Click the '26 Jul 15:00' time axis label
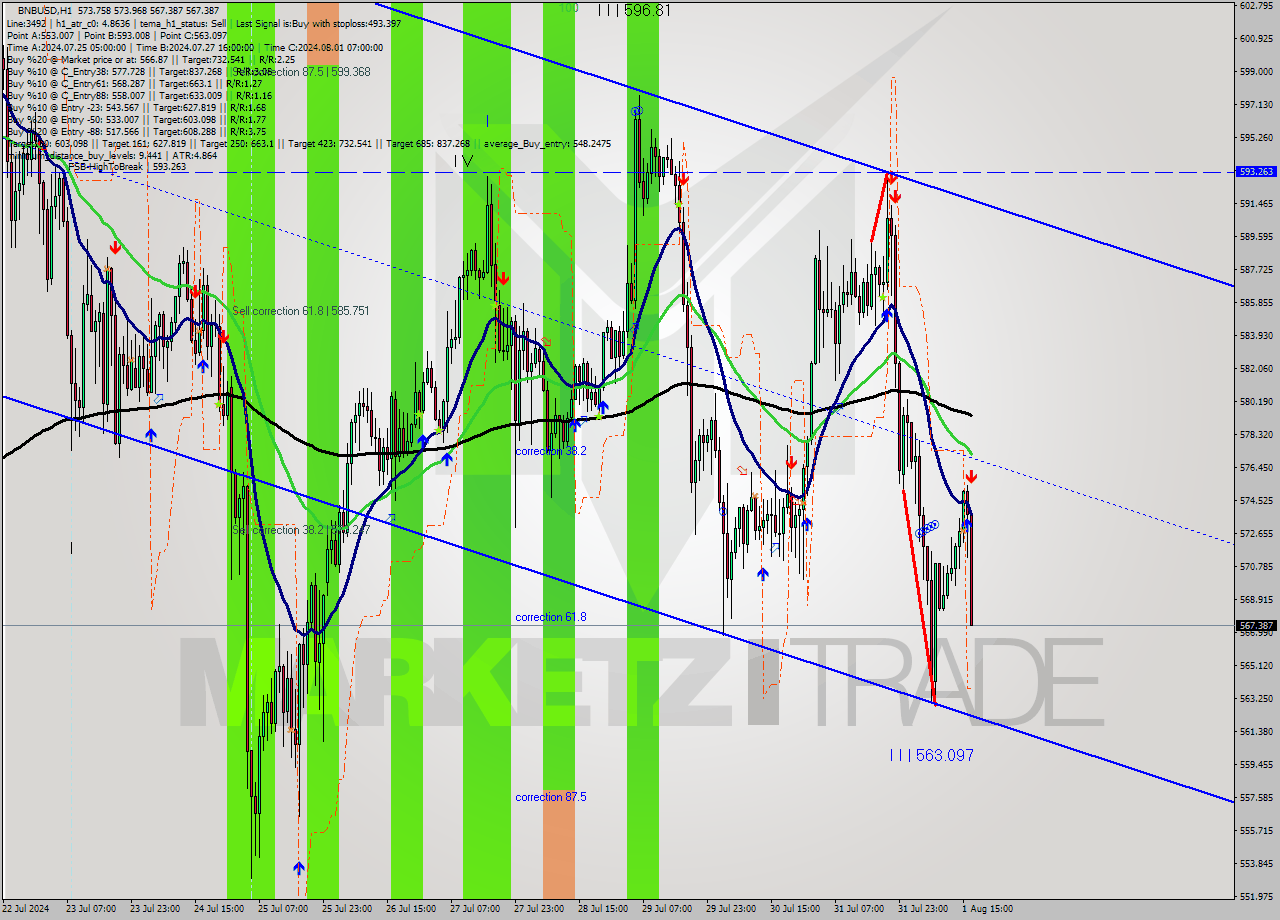Screen dimensions: 1280x920 411,909
